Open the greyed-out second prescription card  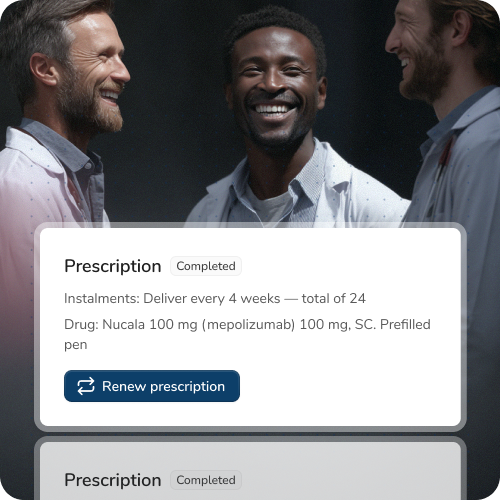click(250, 471)
